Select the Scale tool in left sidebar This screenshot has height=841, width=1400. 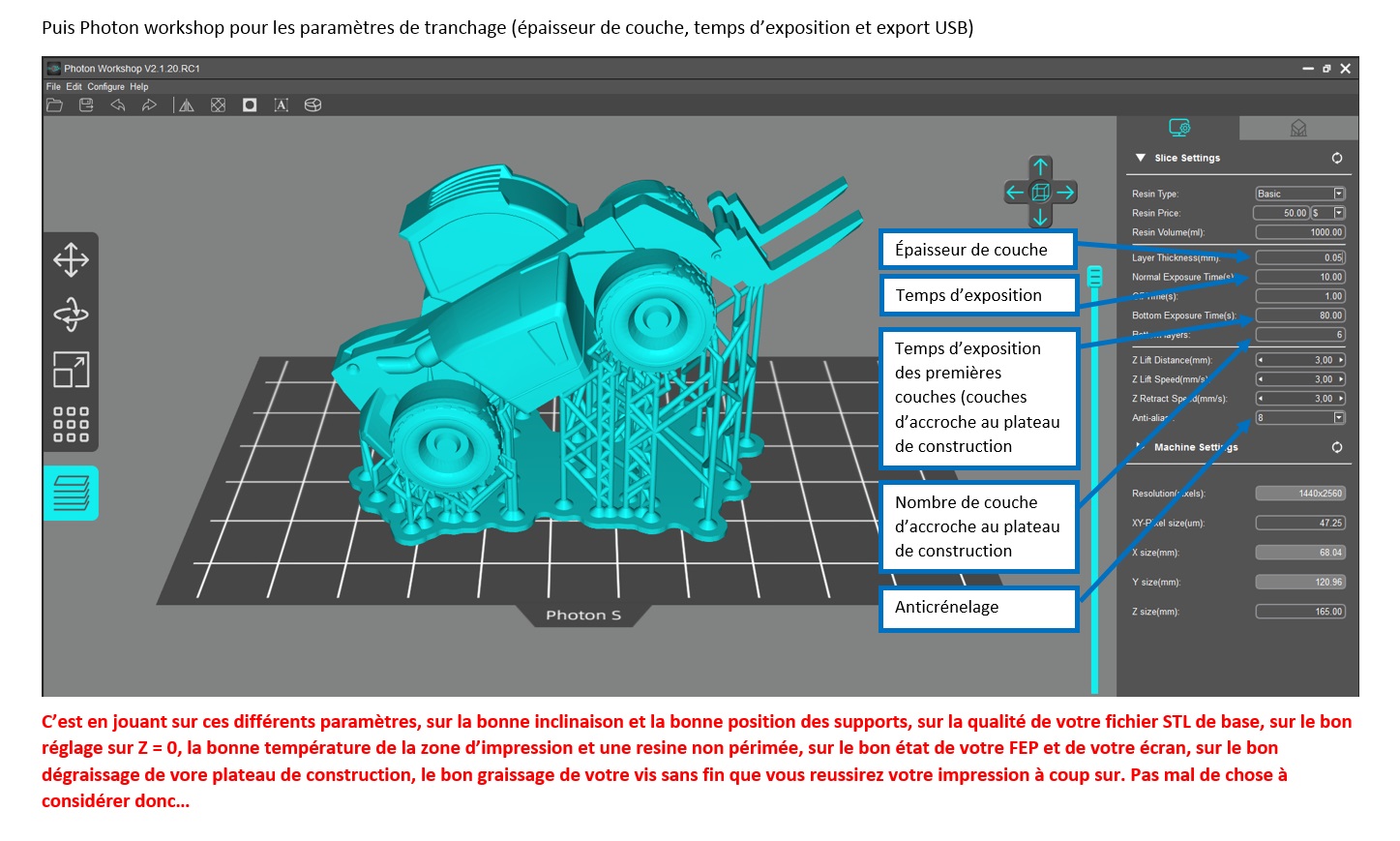click(x=71, y=370)
